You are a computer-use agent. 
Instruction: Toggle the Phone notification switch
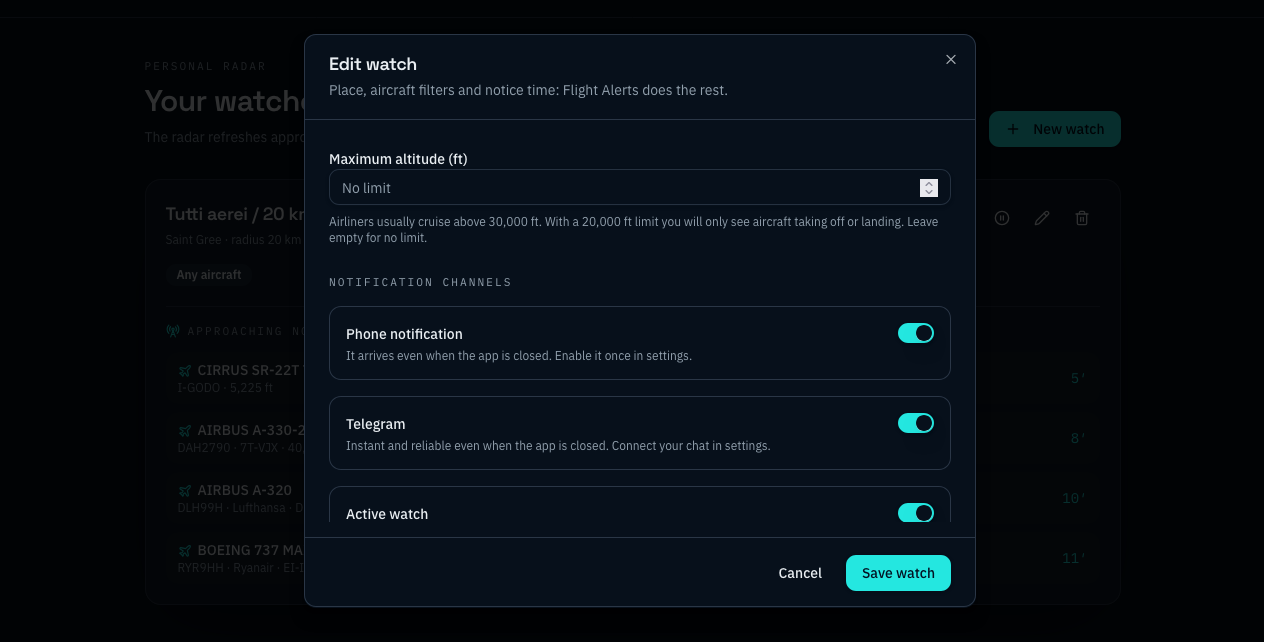point(916,333)
